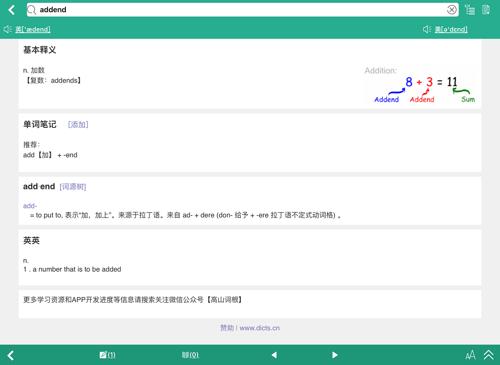Open the notes edit icon with (1)
The width and height of the screenshot is (500, 365).
[107, 355]
